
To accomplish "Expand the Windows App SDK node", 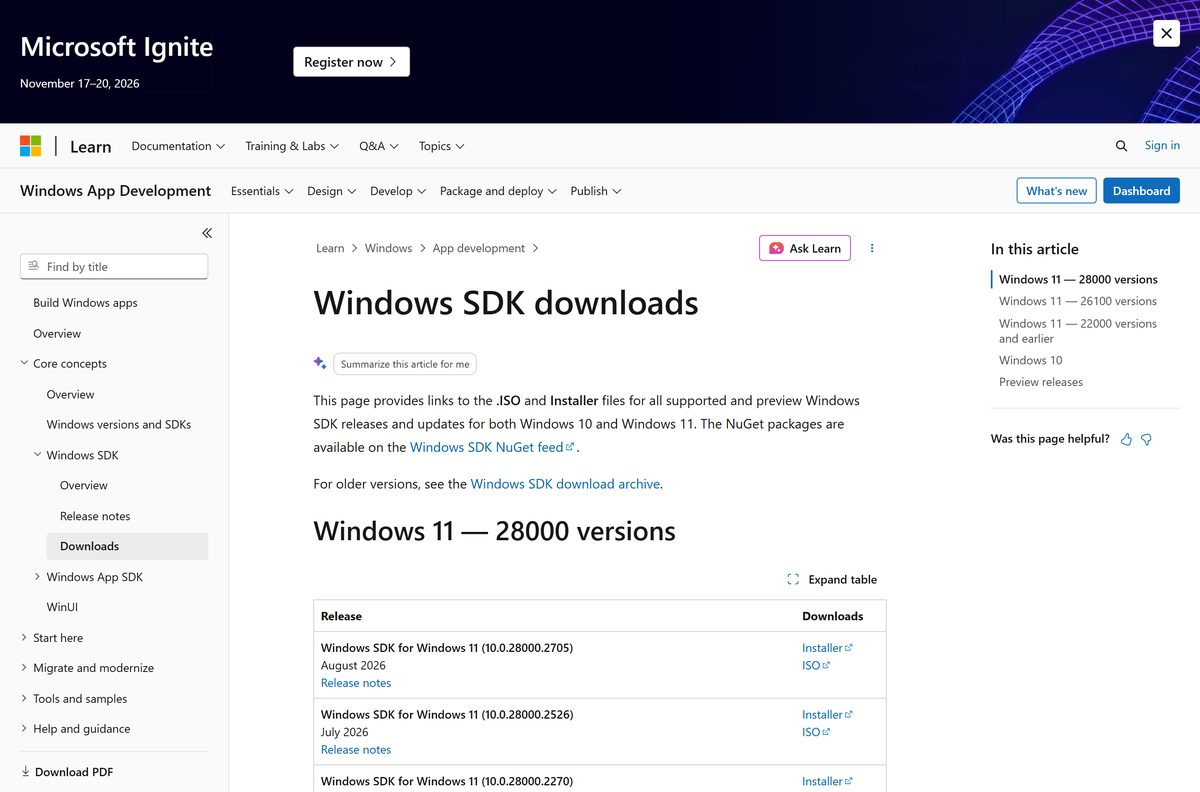I will (x=94, y=577).
